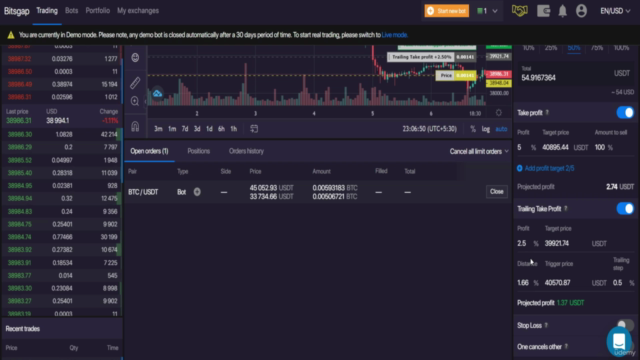
Task: Edit trailing trigger price 40570.87
Action: (x=558, y=282)
